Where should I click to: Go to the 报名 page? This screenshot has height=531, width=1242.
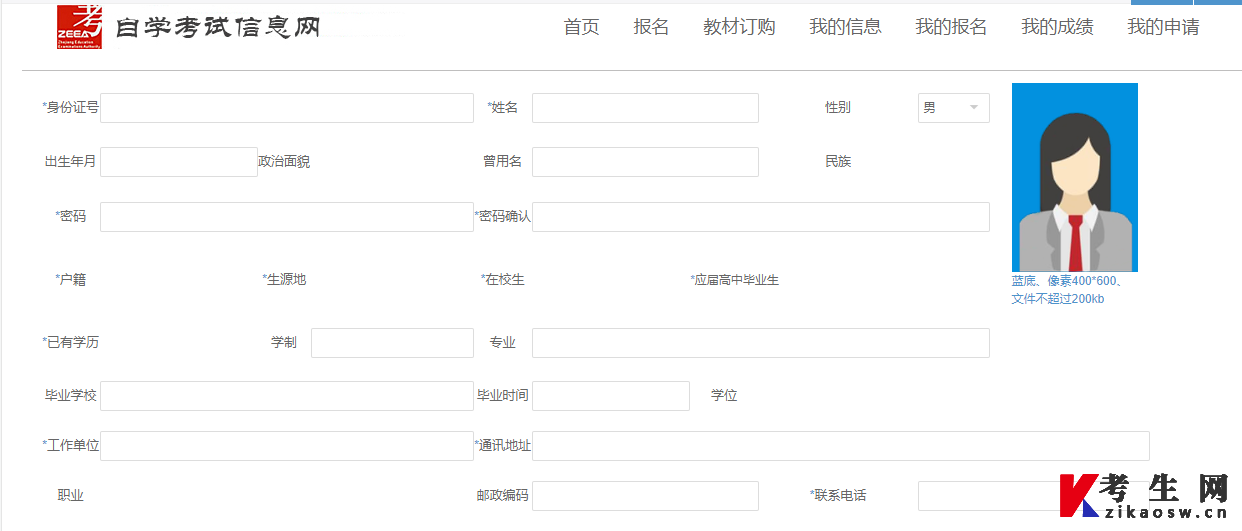(651, 27)
